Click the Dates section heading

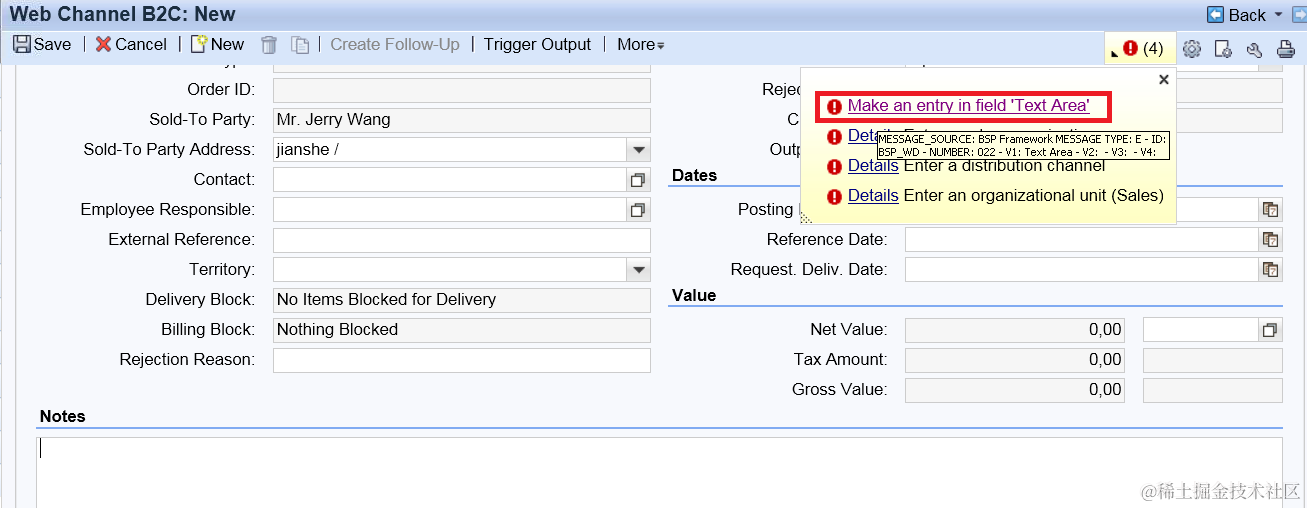pos(694,175)
